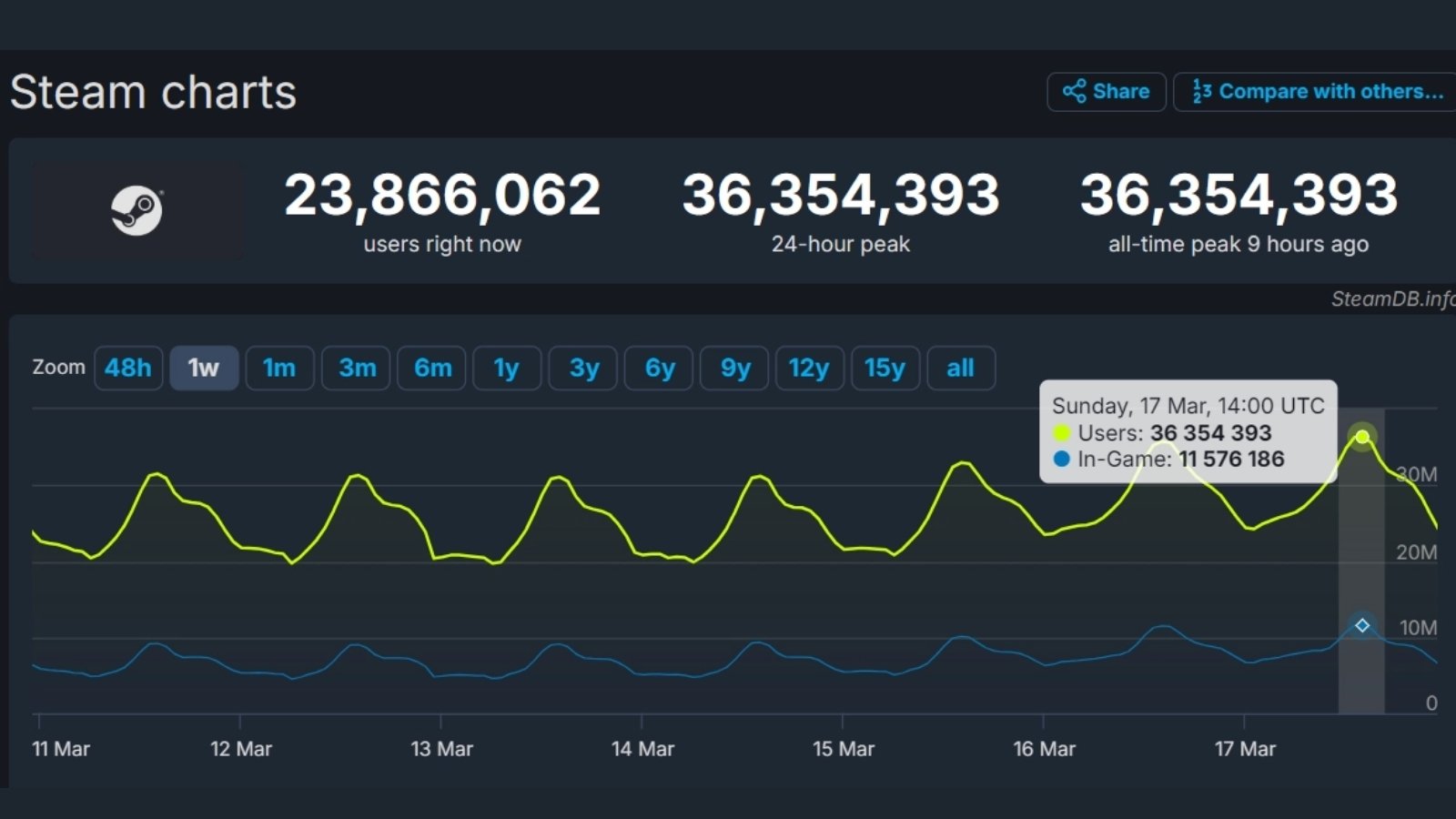
Task: Click the Steam logo thumbnail
Action: [x=137, y=211]
